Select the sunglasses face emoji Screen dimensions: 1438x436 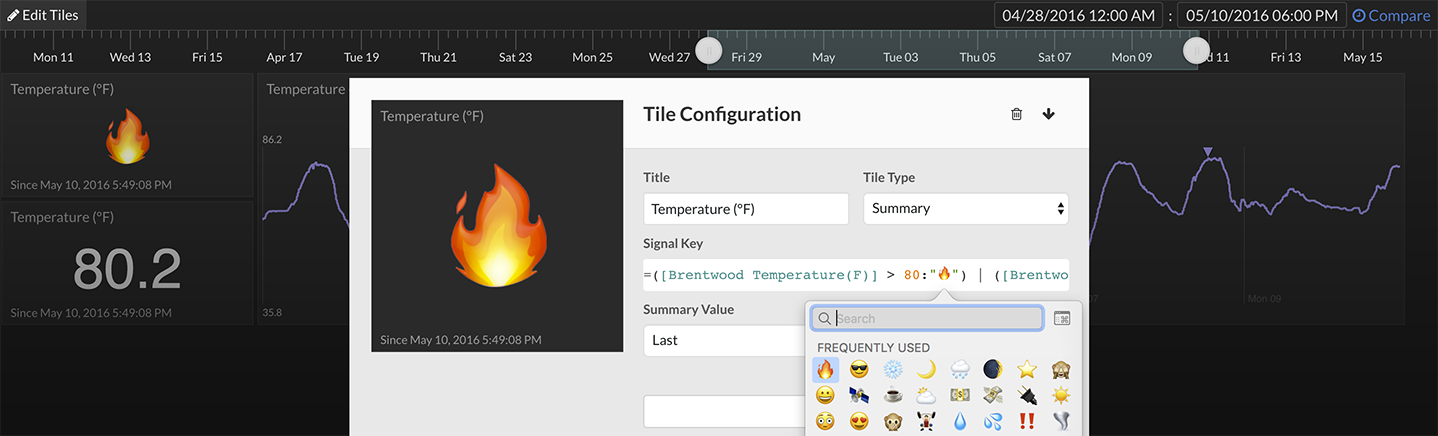pos(859,369)
